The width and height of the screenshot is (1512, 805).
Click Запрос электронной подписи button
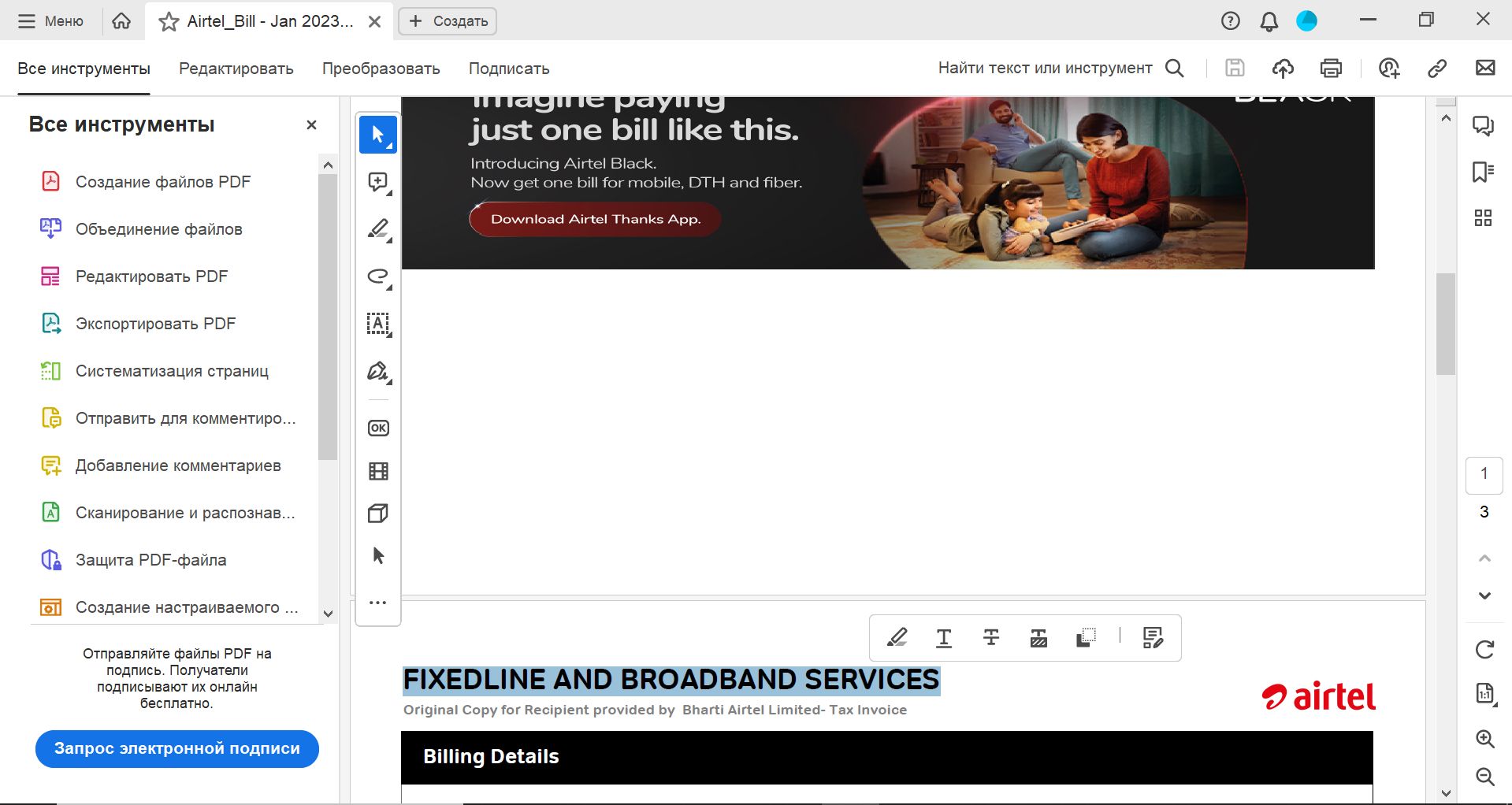177,748
